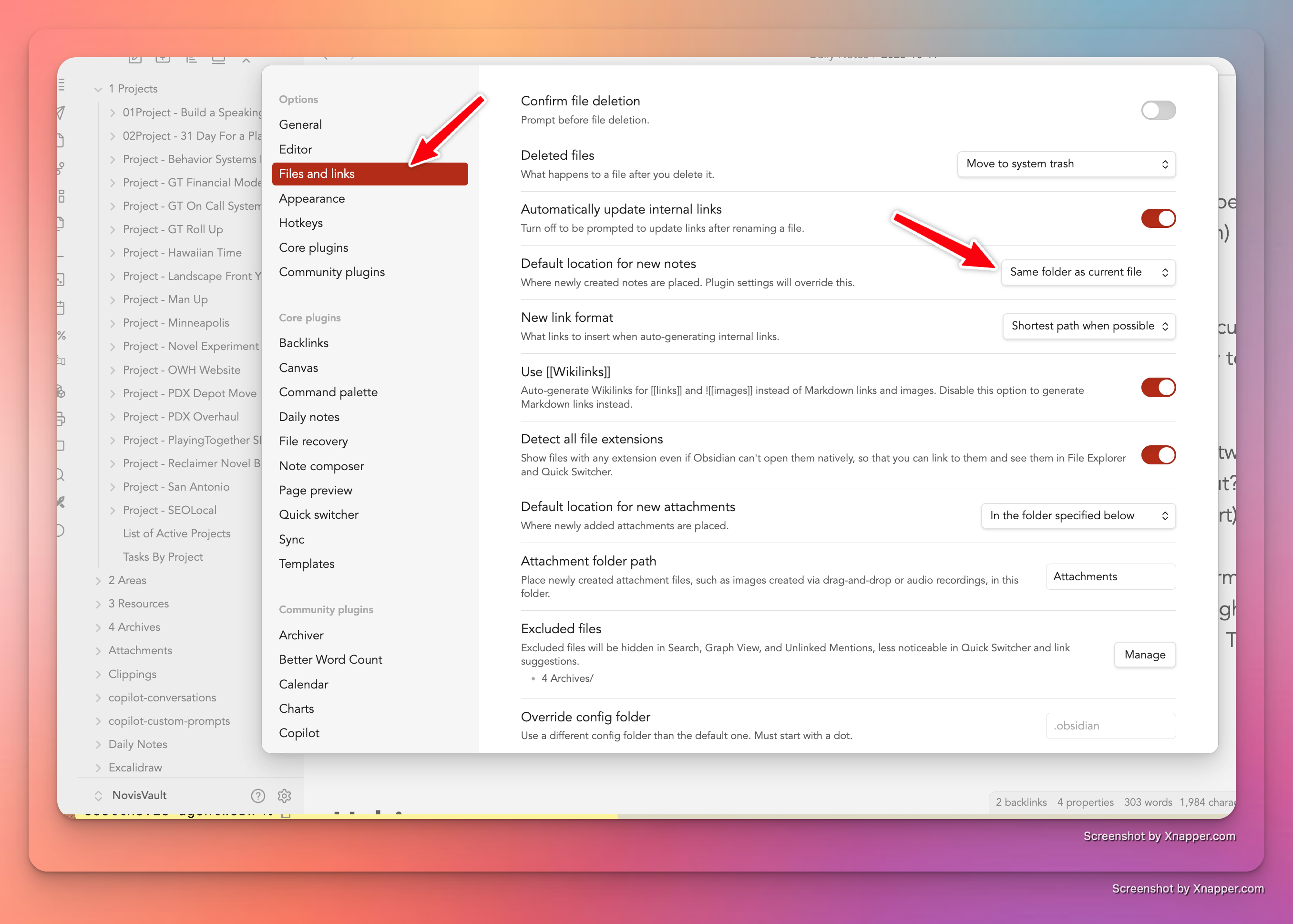This screenshot has width=1293, height=924.
Task: Click the Attachment folder path field
Action: 1110,577
